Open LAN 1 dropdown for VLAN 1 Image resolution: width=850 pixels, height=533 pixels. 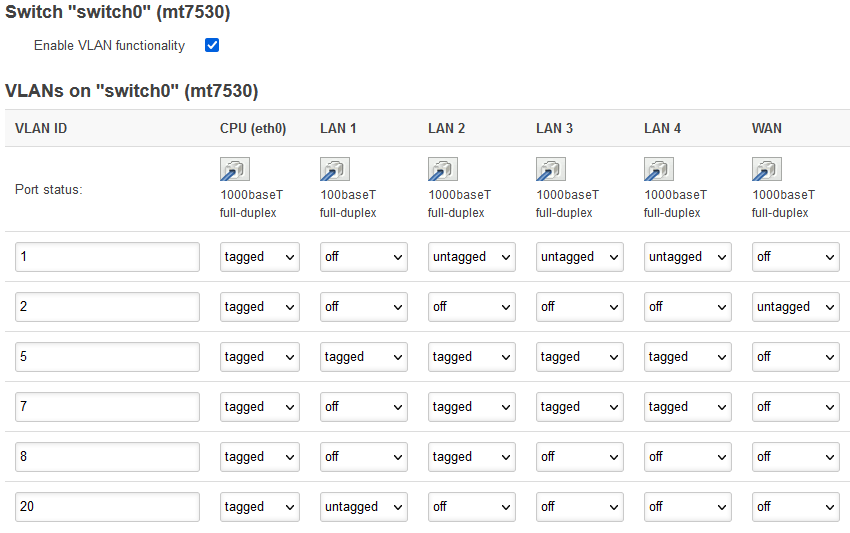(364, 257)
